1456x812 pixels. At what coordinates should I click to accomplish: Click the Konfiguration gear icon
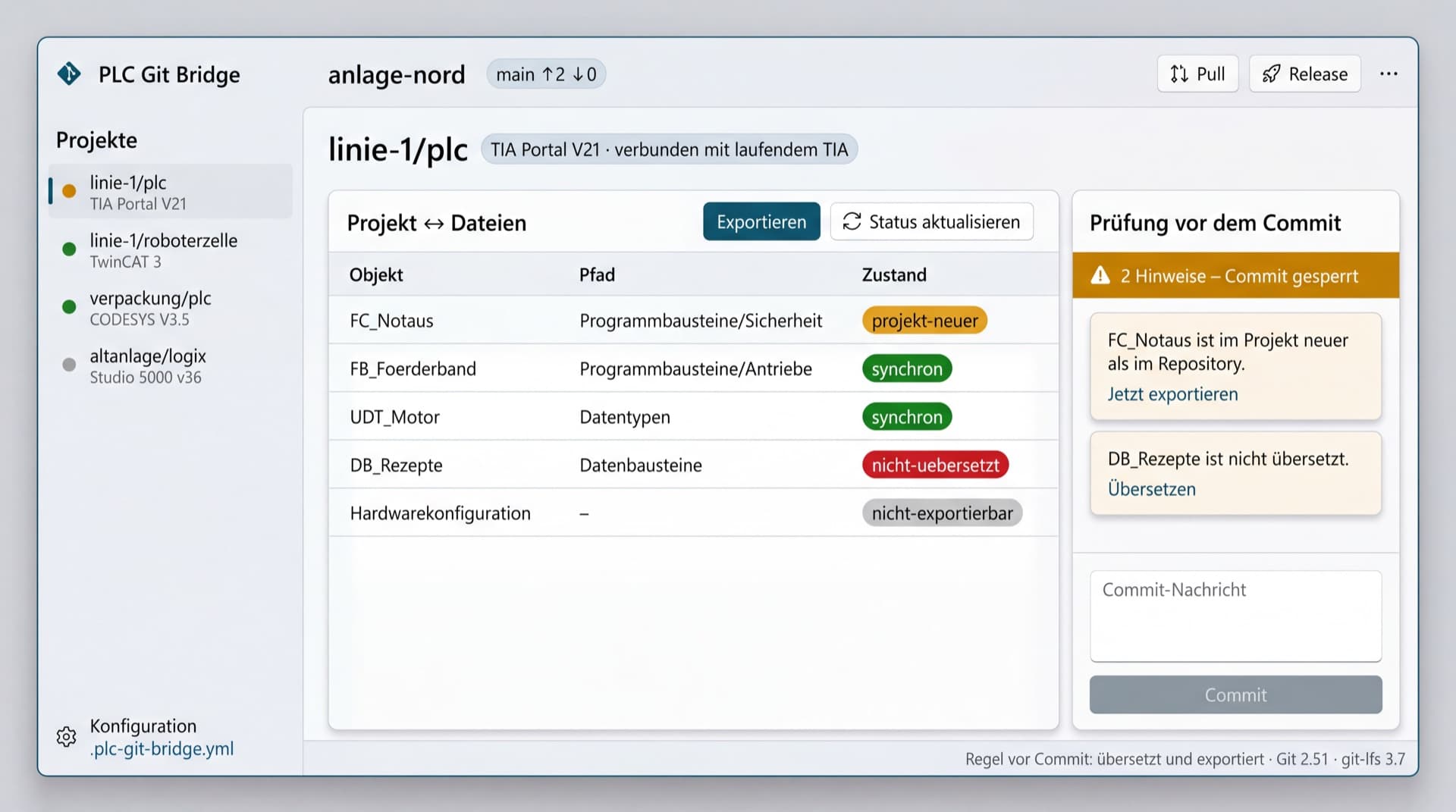pyautogui.click(x=67, y=737)
